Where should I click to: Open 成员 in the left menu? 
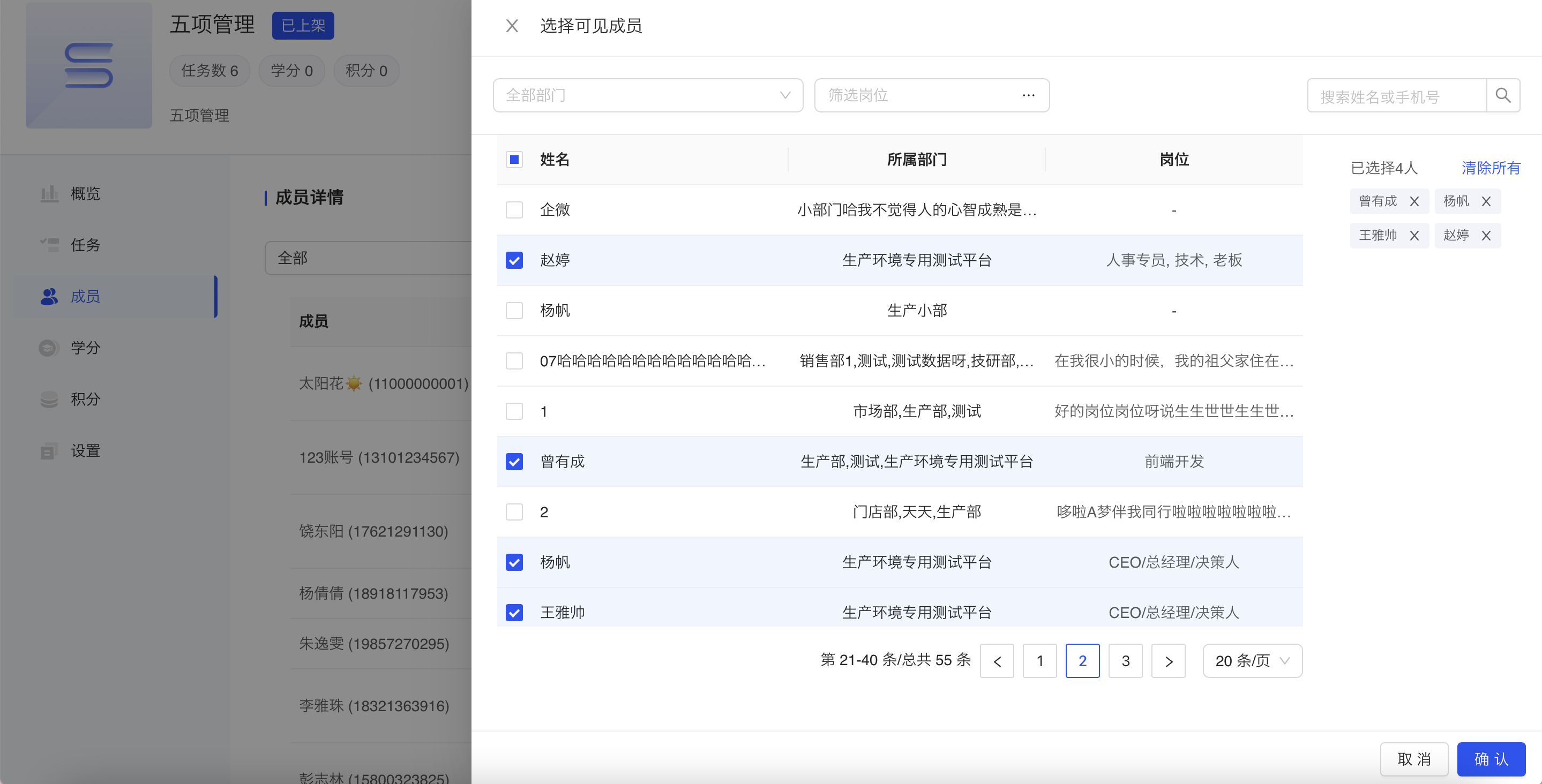tap(115, 296)
